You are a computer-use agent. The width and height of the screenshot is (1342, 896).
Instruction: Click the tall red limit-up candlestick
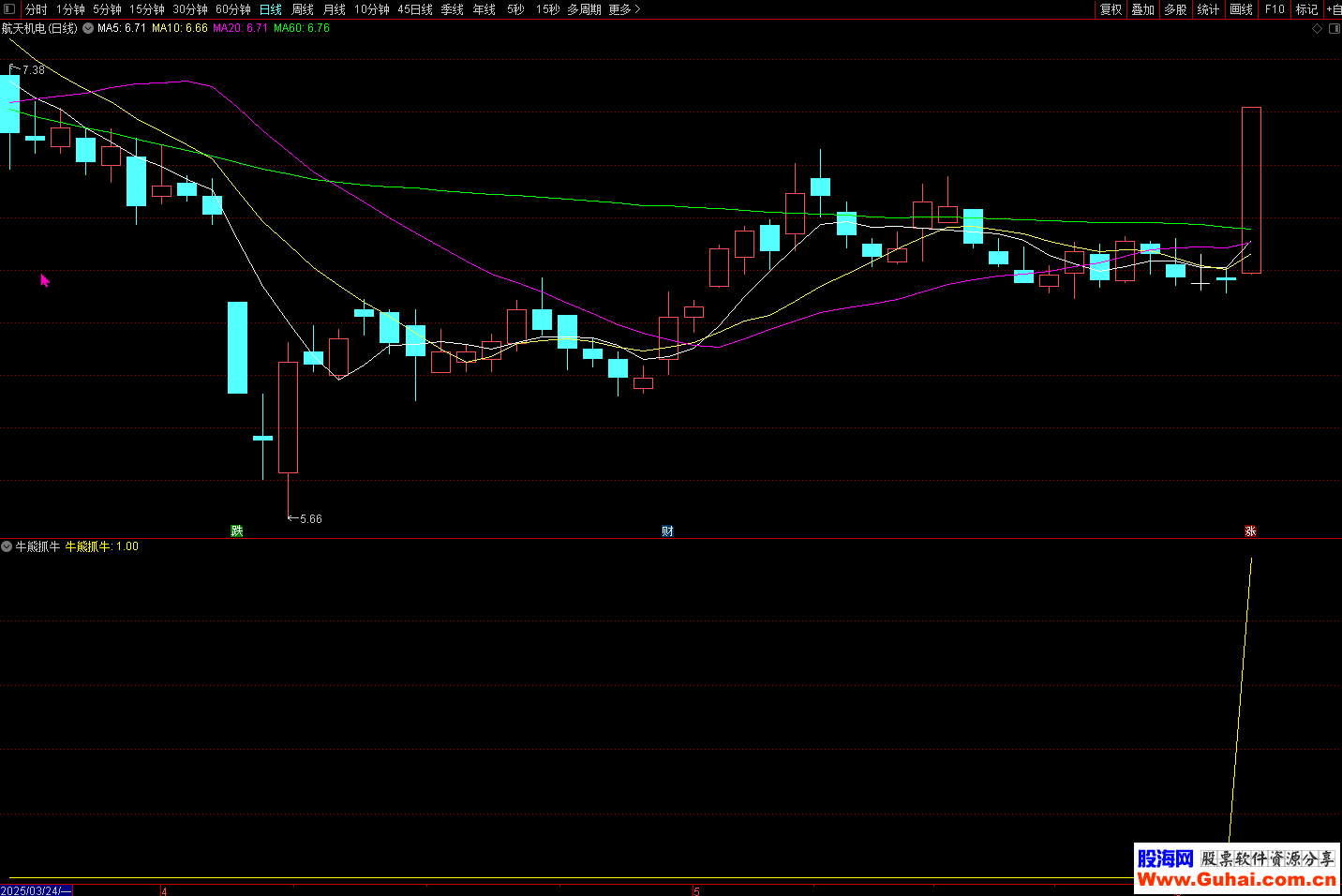(x=1251, y=190)
